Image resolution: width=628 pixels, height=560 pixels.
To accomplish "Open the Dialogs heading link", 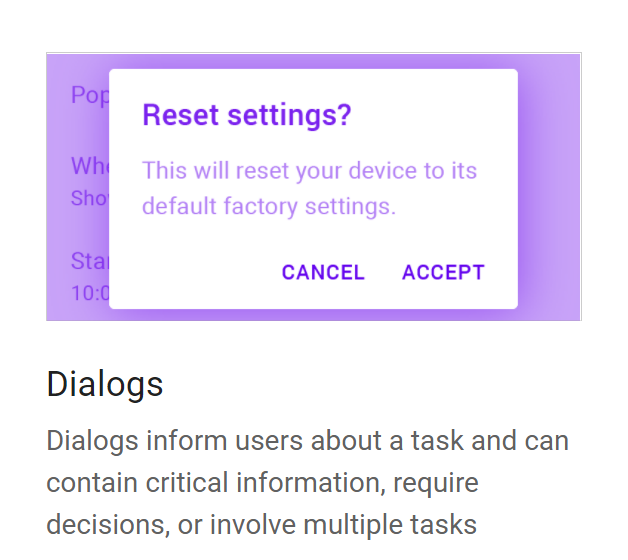I will [105, 385].
